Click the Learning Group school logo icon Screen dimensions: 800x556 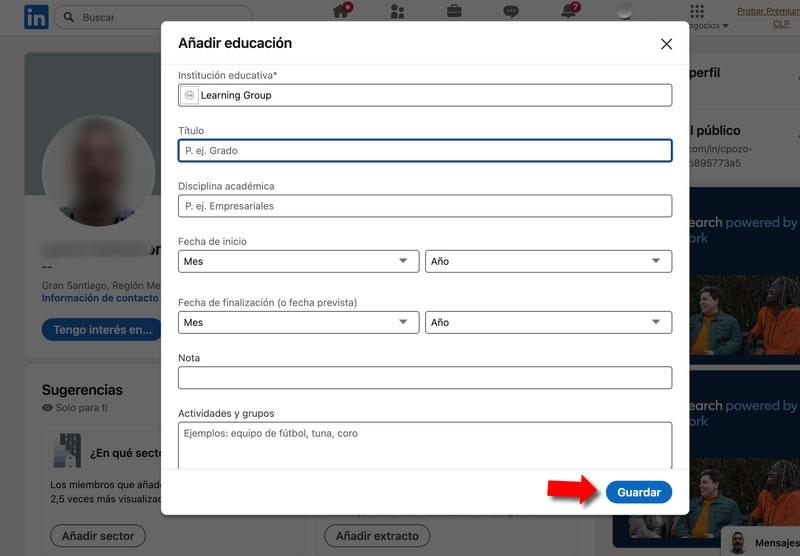coord(189,95)
